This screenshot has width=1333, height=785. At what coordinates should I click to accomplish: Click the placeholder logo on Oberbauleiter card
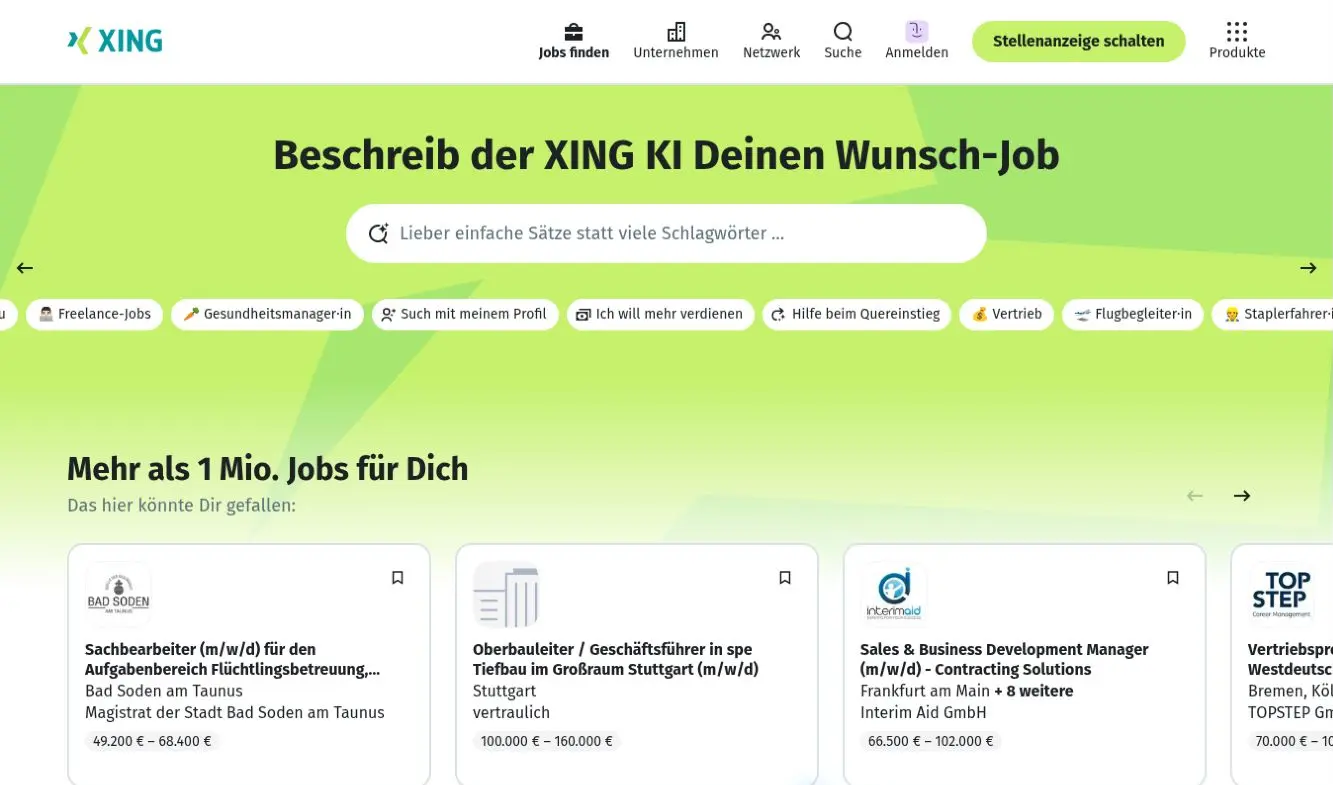pos(506,594)
